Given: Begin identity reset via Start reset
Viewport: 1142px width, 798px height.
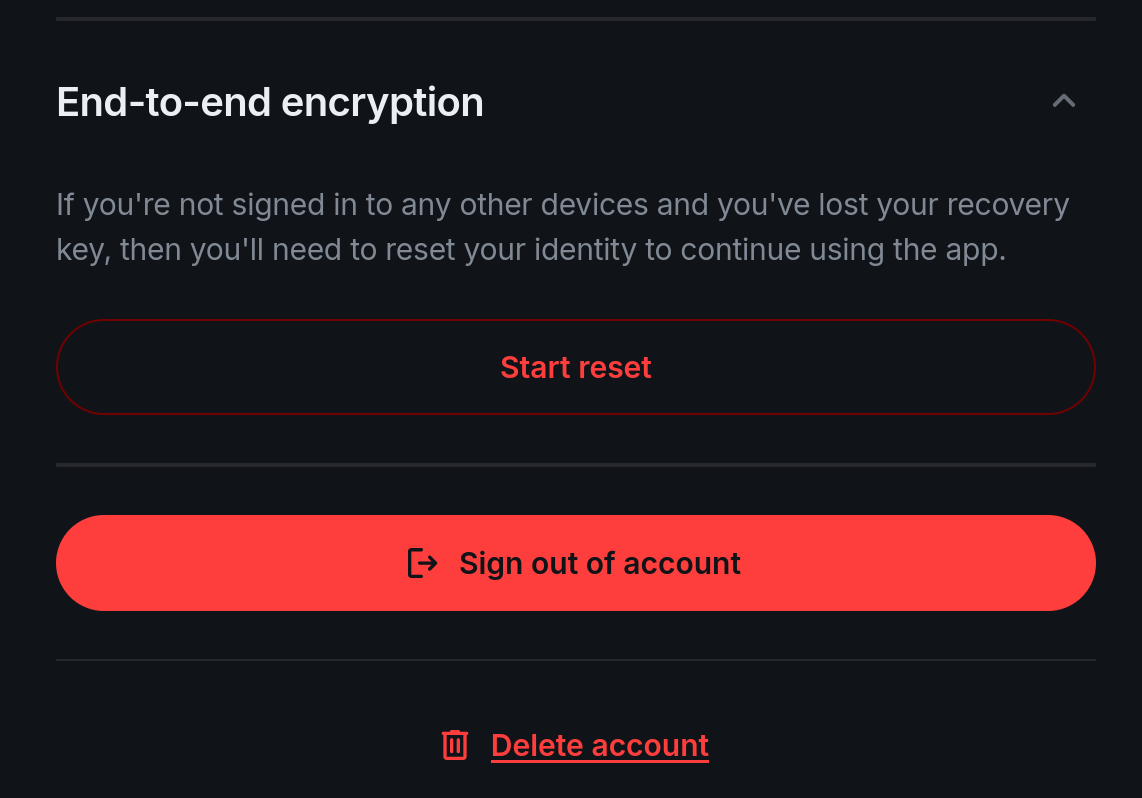Looking at the screenshot, I should click(x=576, y=367).
